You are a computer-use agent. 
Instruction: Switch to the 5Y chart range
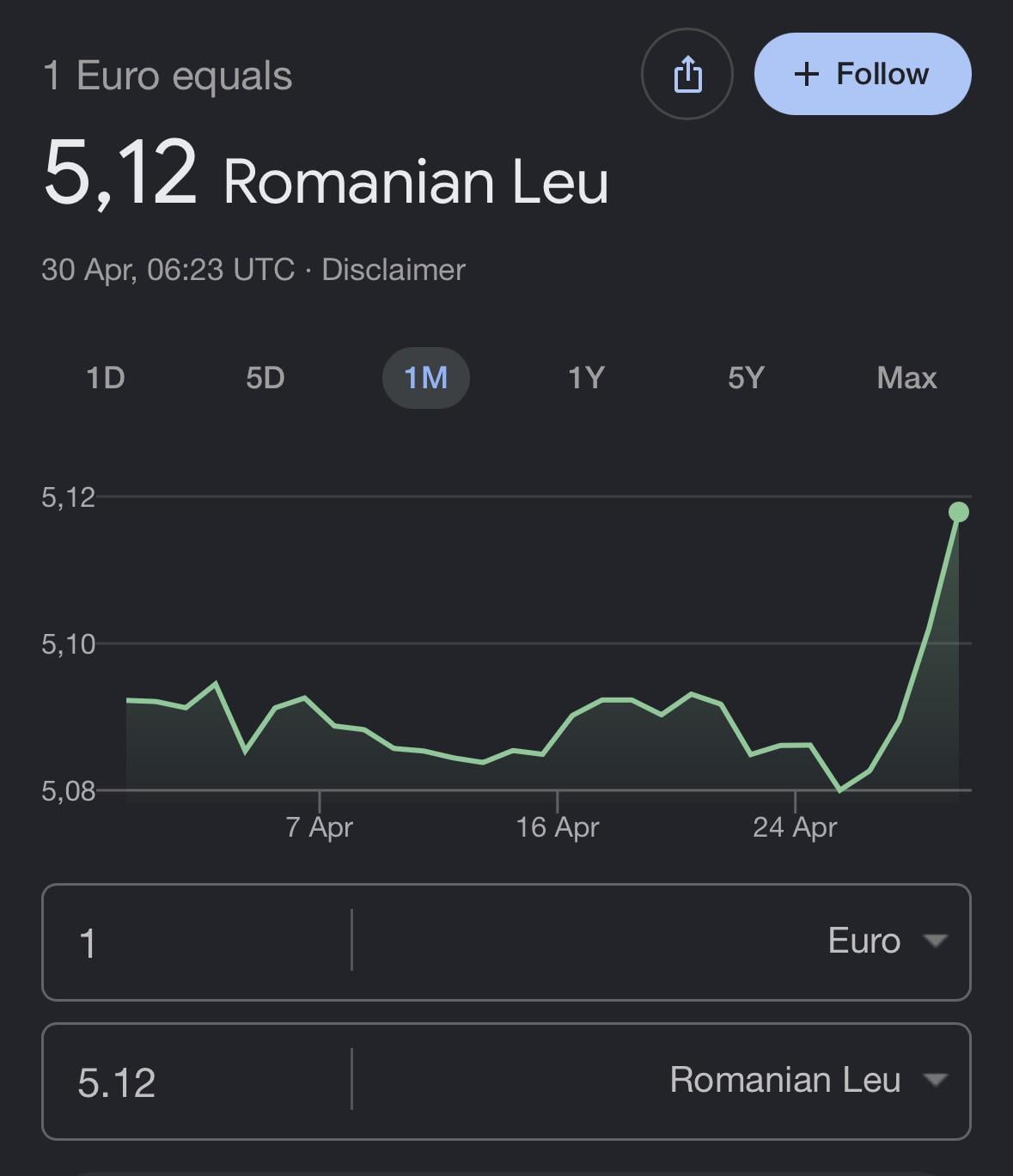[x=746, y=378]
